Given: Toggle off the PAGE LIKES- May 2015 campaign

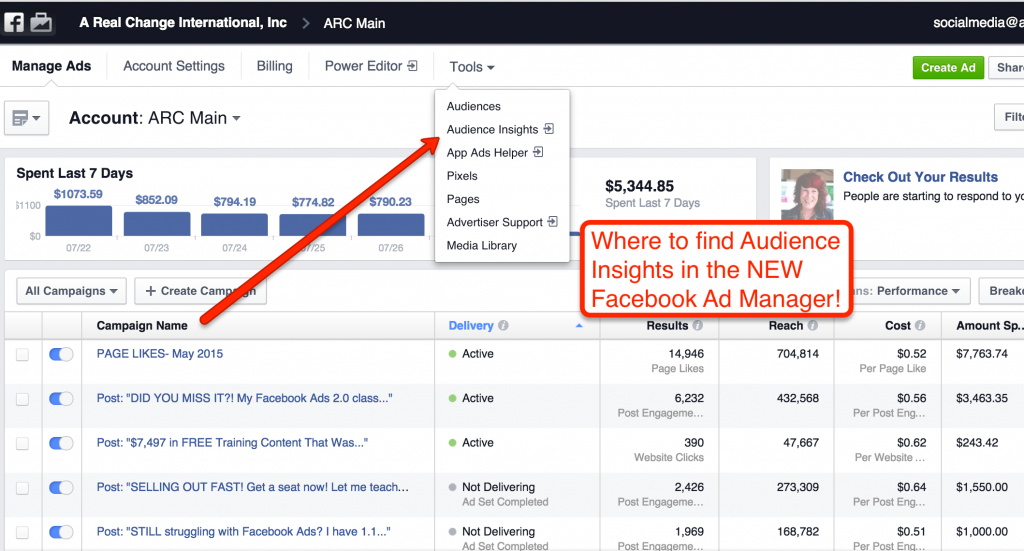Looking at the screenshot, I should 61,354.
